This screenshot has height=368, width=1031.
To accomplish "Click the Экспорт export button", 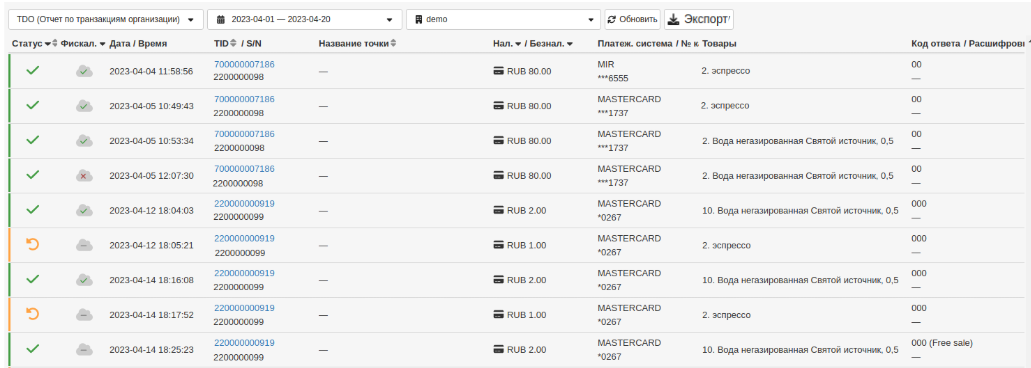I will coord(699,20).
